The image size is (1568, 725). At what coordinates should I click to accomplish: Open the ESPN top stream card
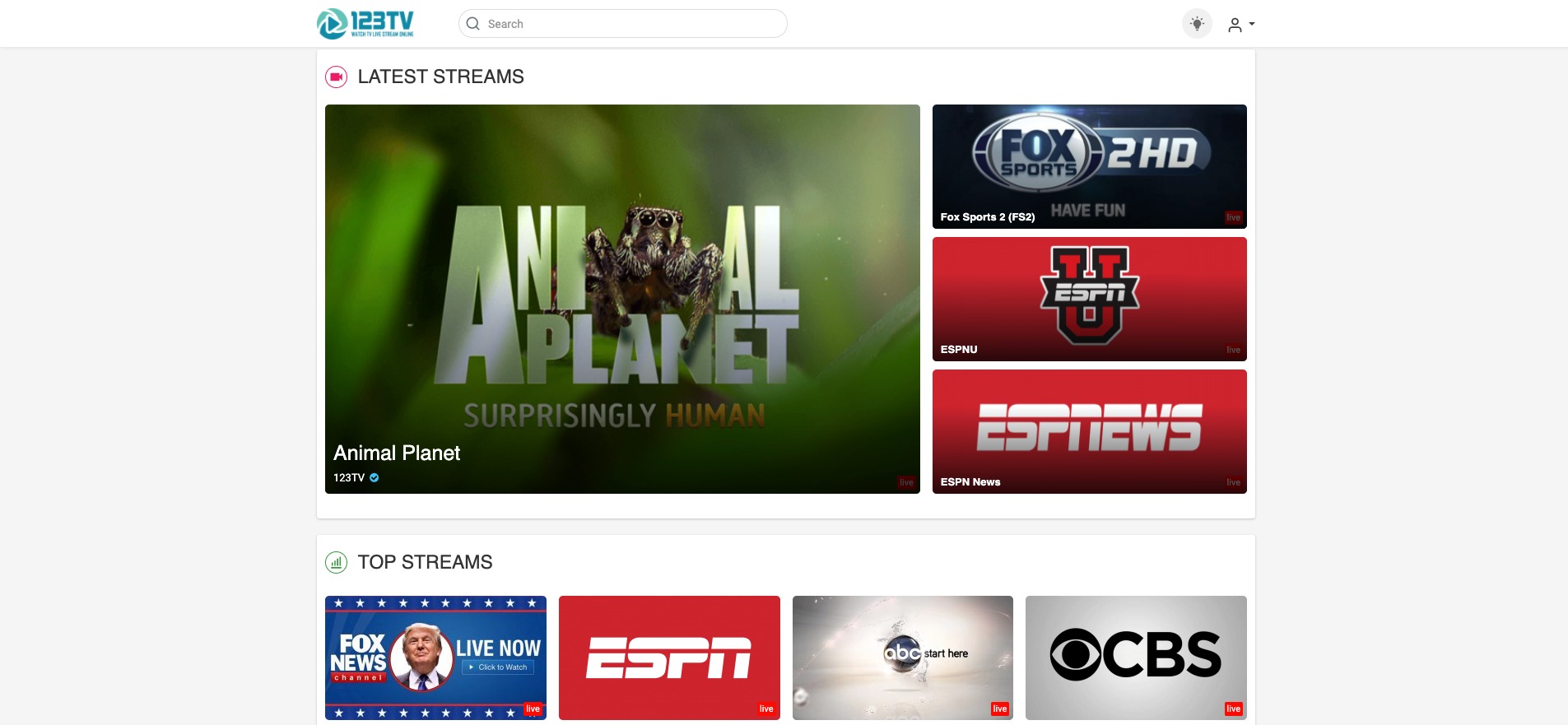669,658
